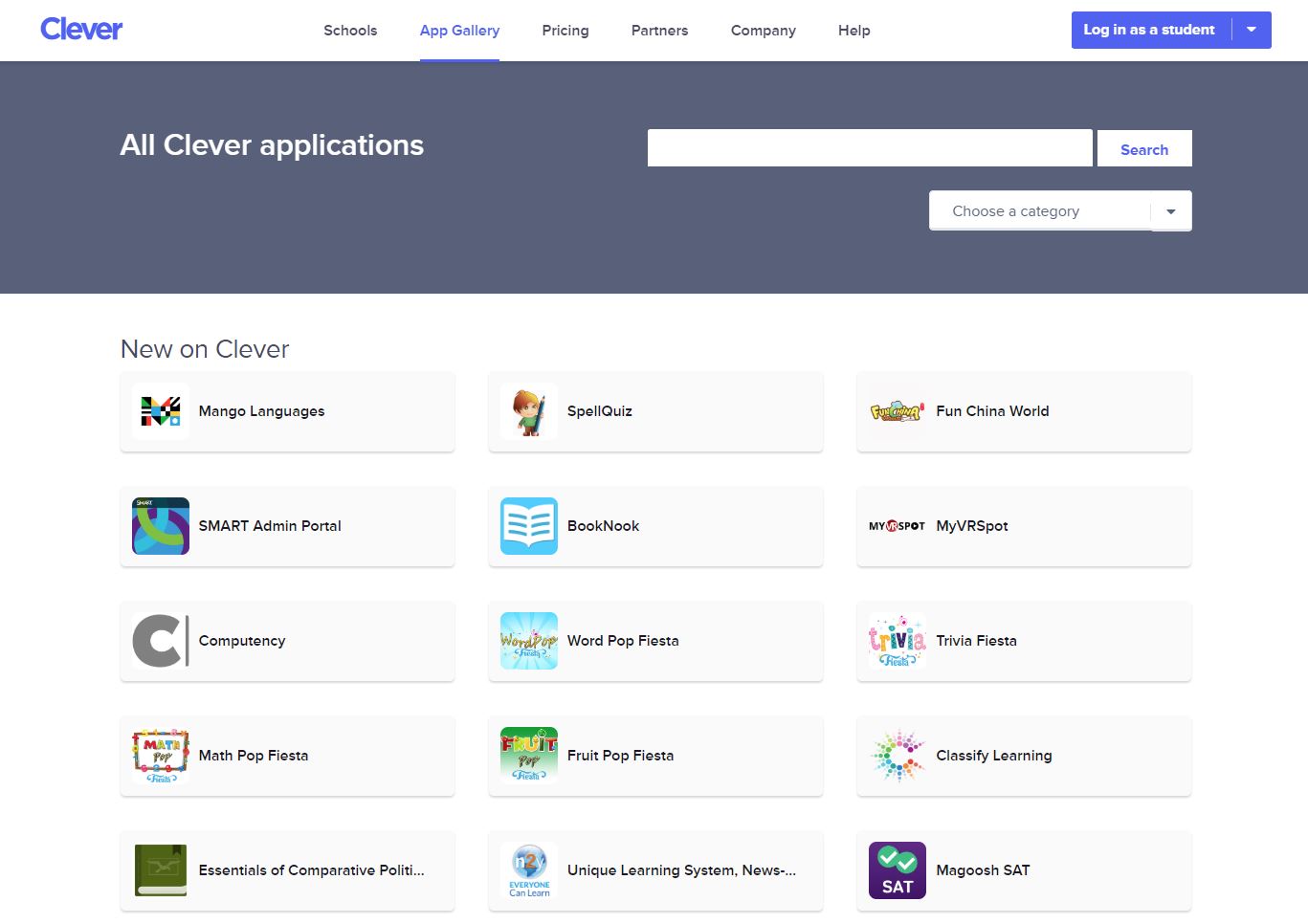
Task: Go to the Pricing page
Action: [x=565, y=31]
